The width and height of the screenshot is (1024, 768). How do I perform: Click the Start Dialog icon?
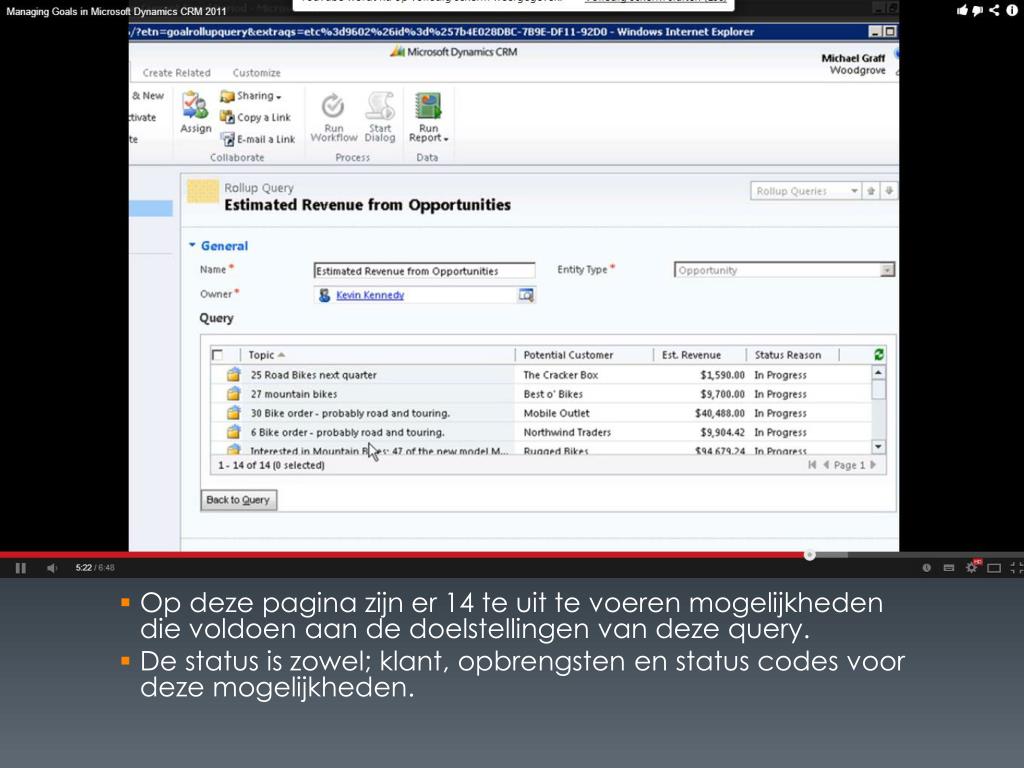tap(380, 117)
